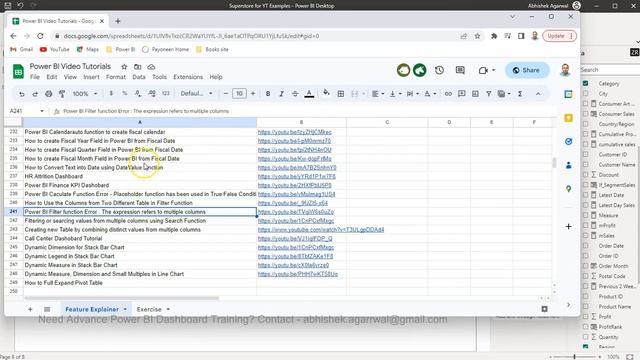Open Exercise sheet tab menu arrow
This screenshot has height=360, width=640.
[168, 309]
